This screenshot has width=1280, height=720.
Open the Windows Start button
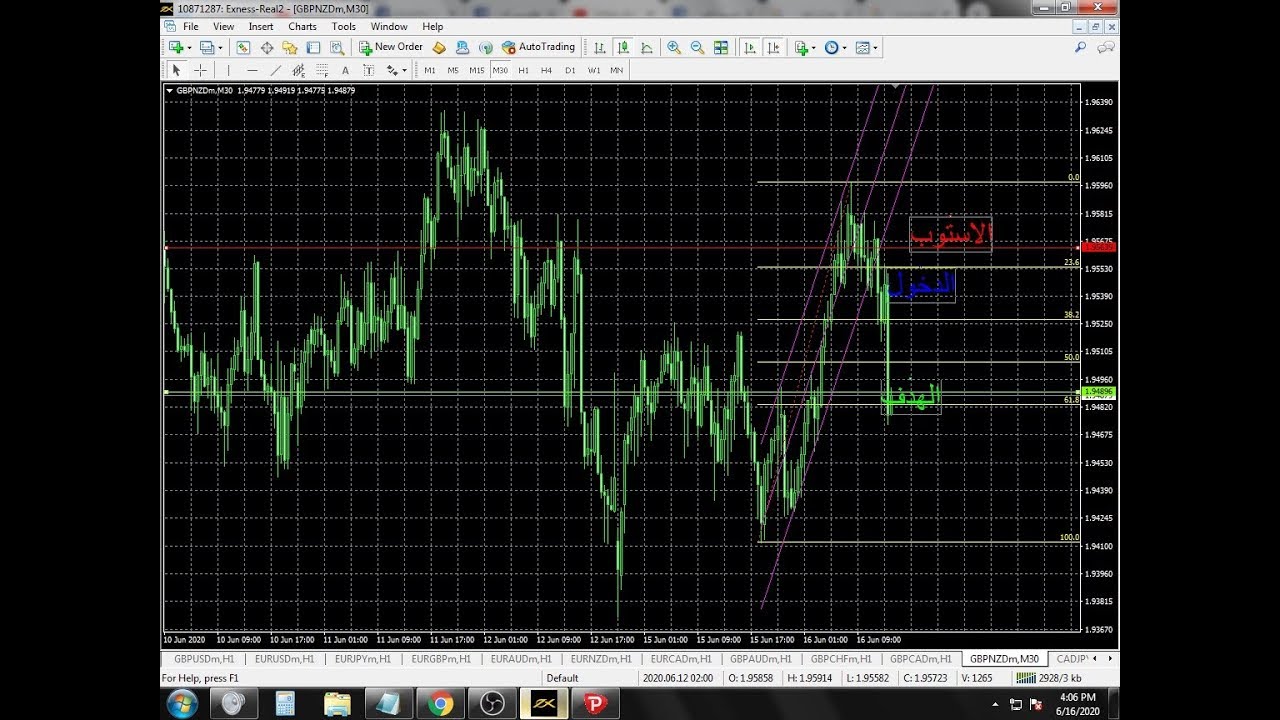pos(182,704)
